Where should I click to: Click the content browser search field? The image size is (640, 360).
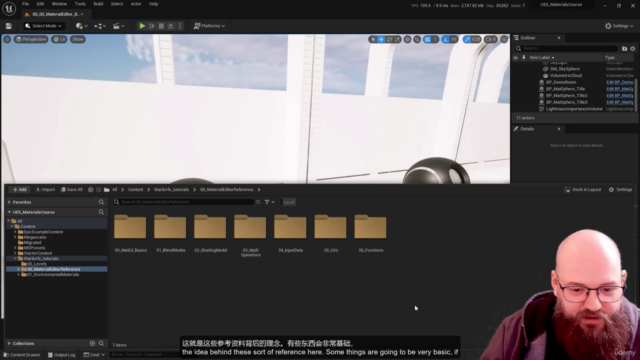184,202
